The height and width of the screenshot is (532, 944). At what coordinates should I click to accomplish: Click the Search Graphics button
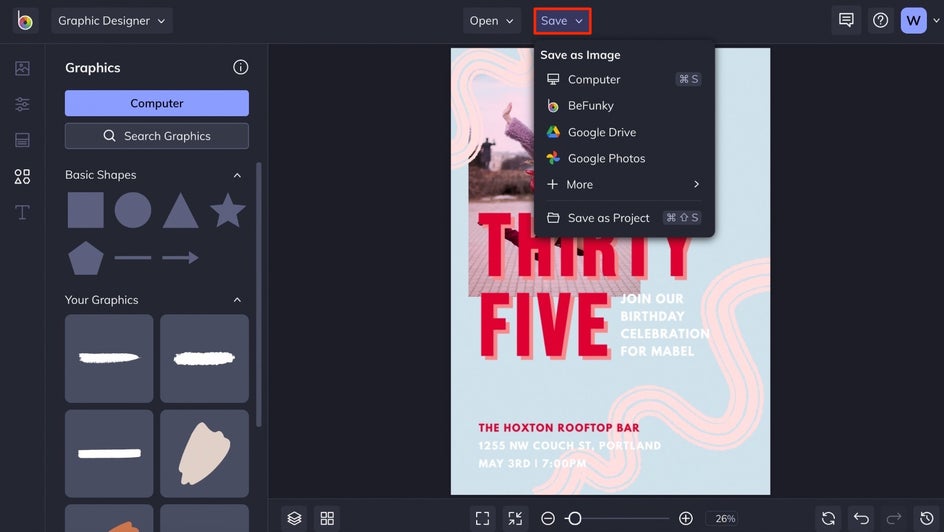157,136
